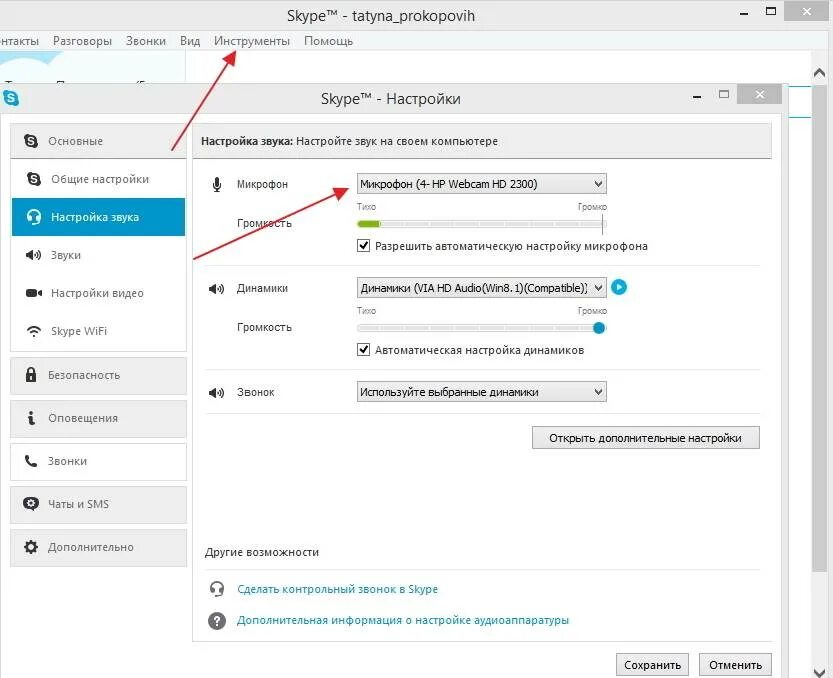Click the speaker icon beside Звонок label
Viewport: 833px width, 678px height.
(216, 393)
